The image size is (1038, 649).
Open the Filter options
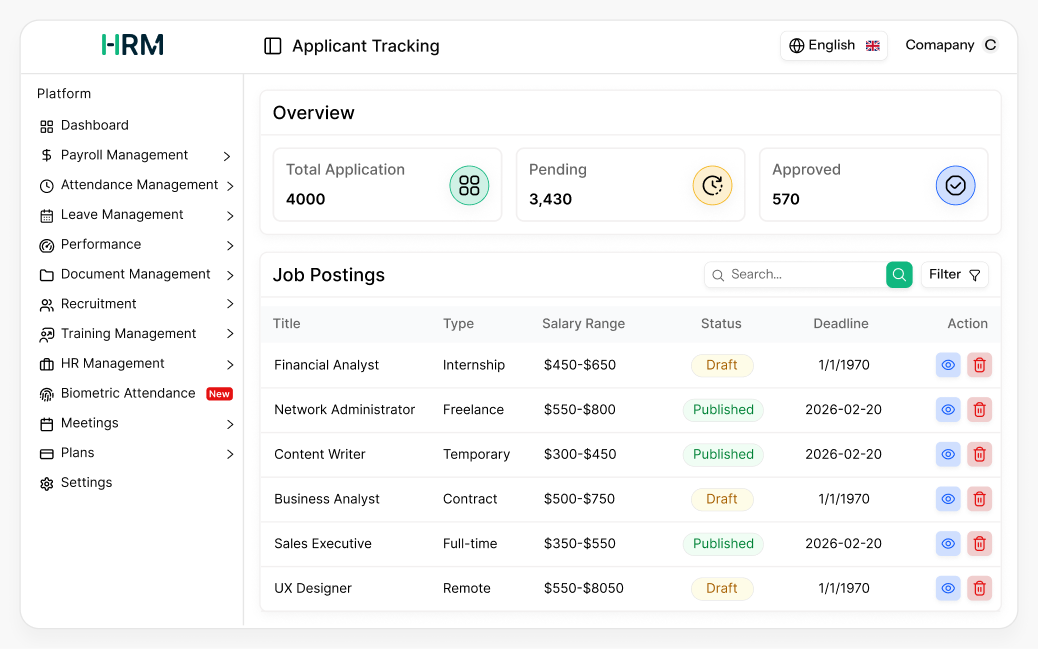tap(954, 274)
